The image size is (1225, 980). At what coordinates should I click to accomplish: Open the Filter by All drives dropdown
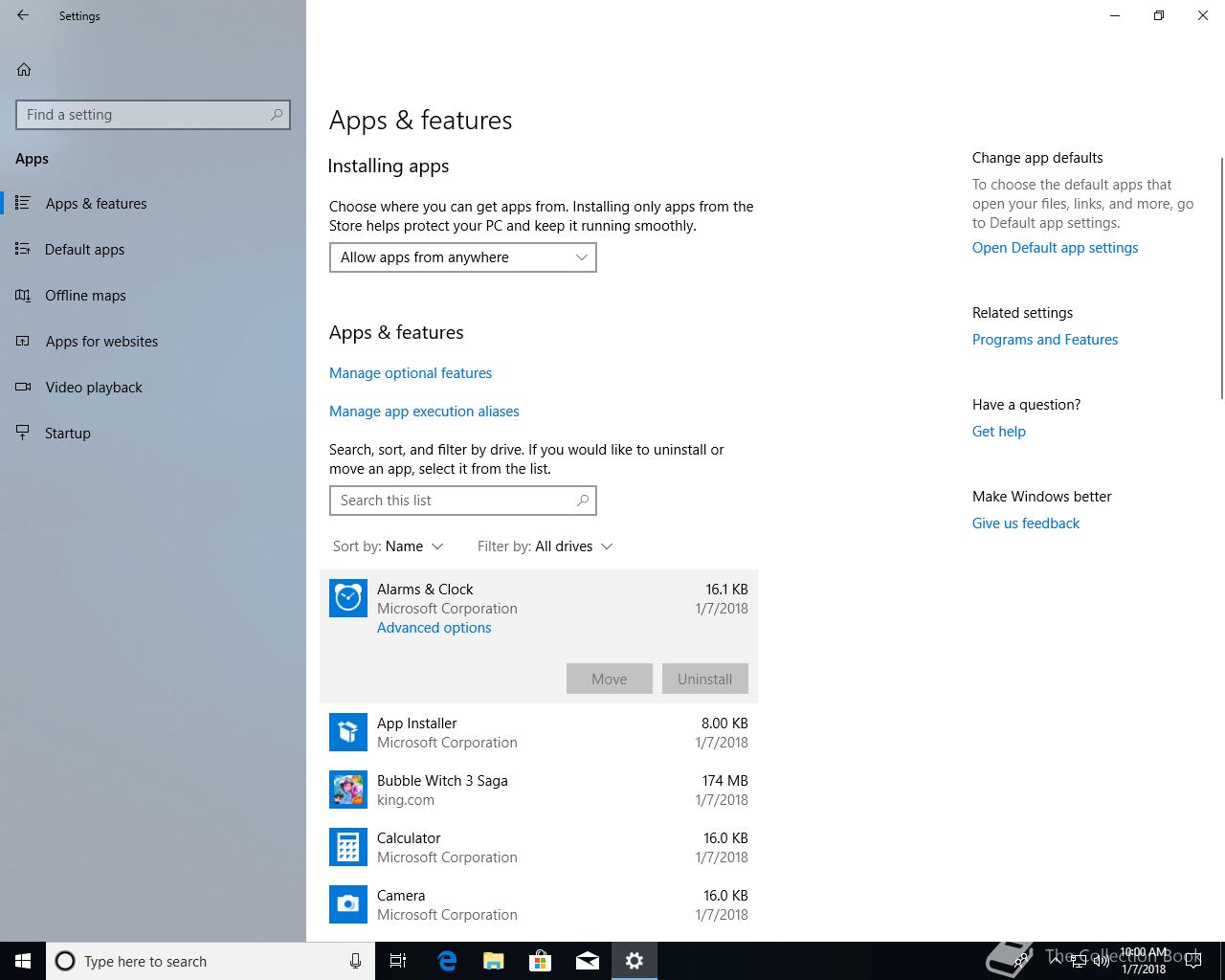[x=545, y=546]
